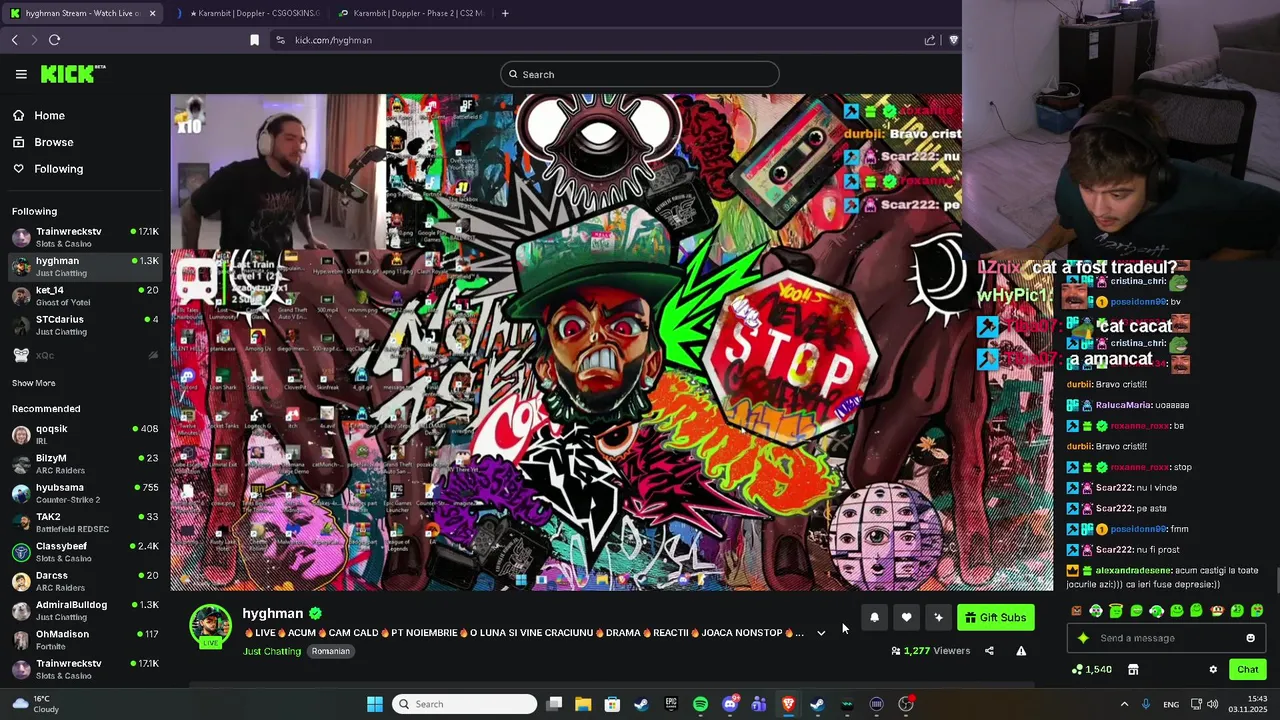
Task: Open the emoji picker in the message box
Action: (x=1250, y=638)
